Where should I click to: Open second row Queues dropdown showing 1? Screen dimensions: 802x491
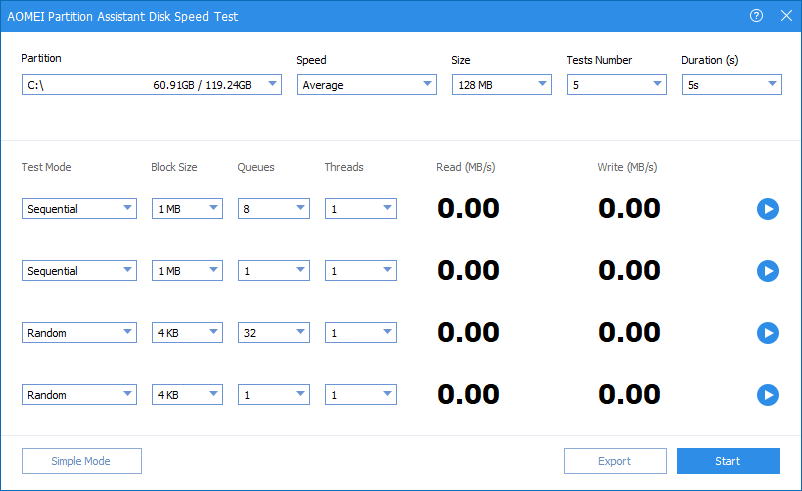pos(274,271)
